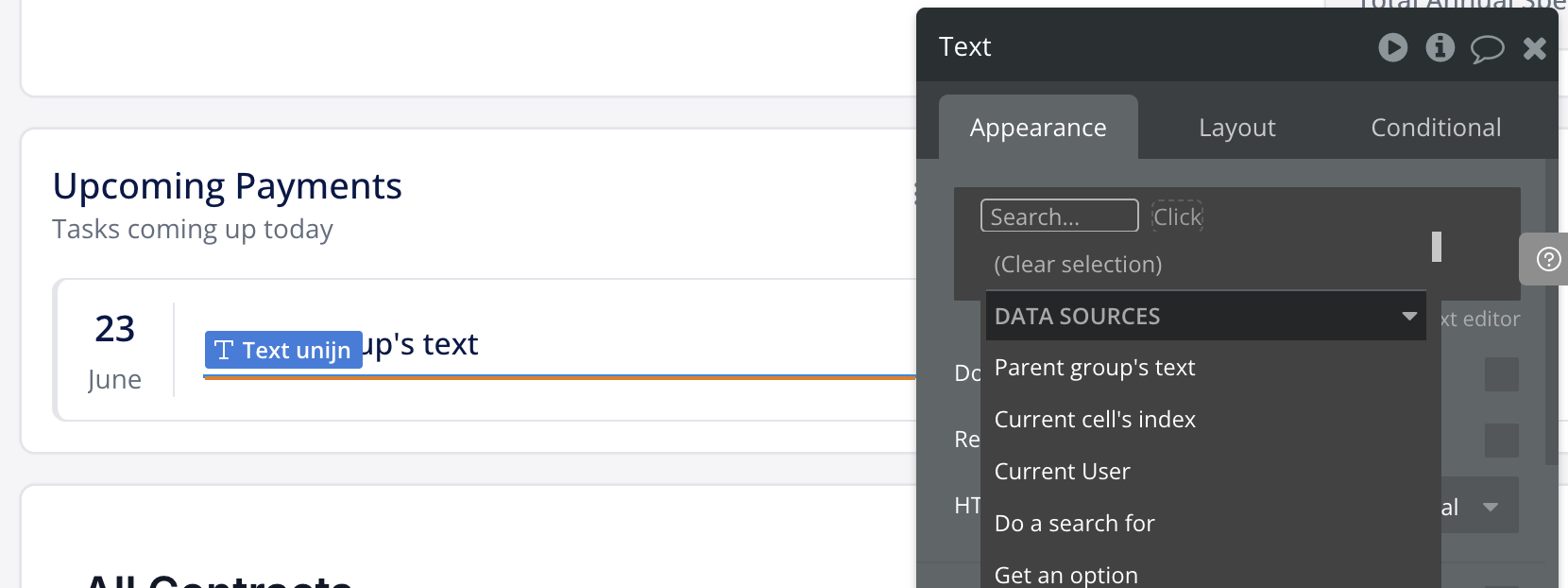
Task: Open the Conditional tab
Action: coord(1435,128)
